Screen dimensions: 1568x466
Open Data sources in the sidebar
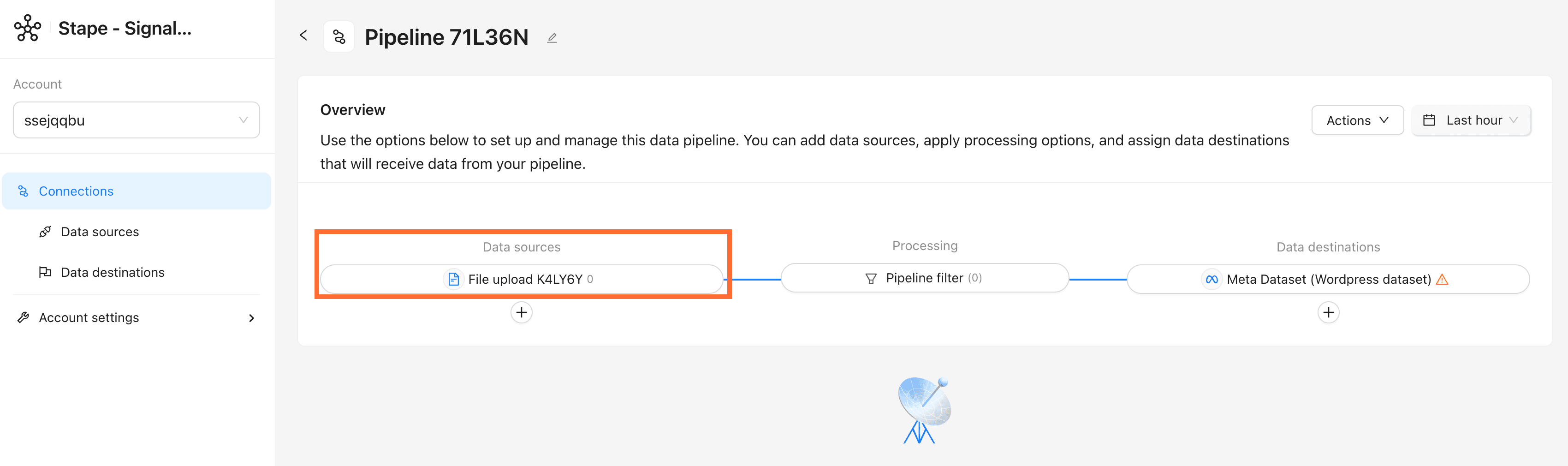pos(100,232)
